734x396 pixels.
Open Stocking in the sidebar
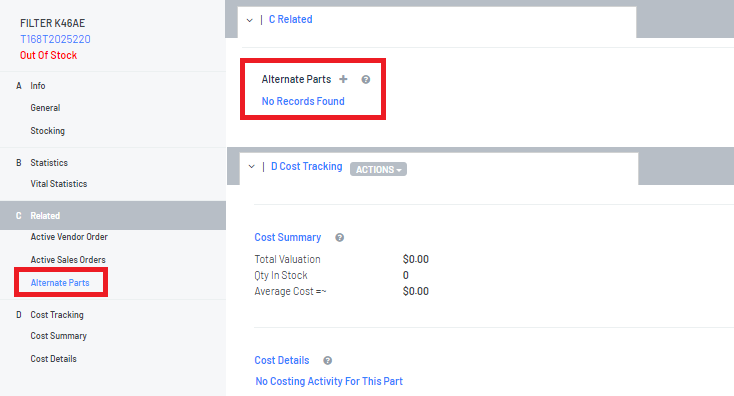click(48, 131)
